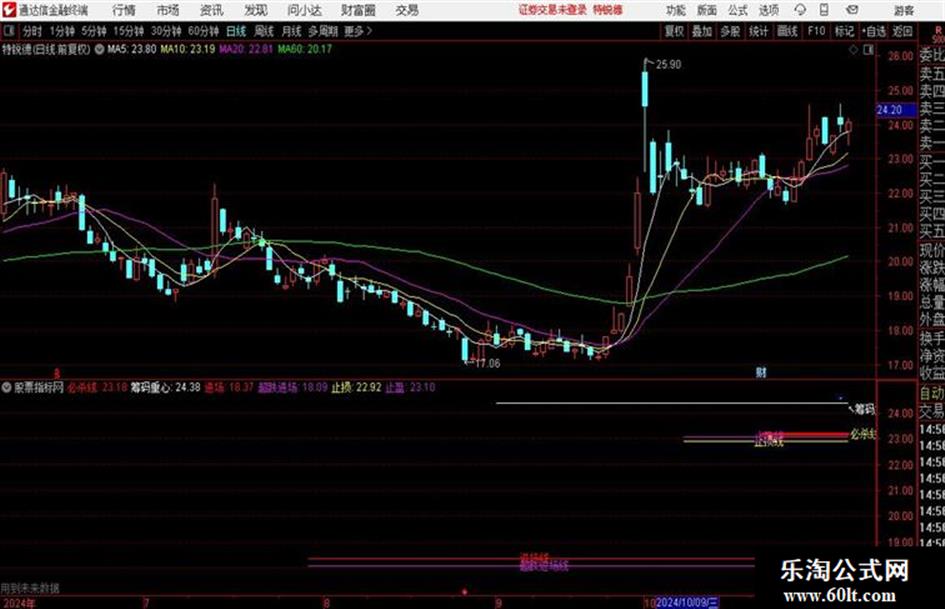Click the 财 financial marker on chart

click(x=761, y=373)
